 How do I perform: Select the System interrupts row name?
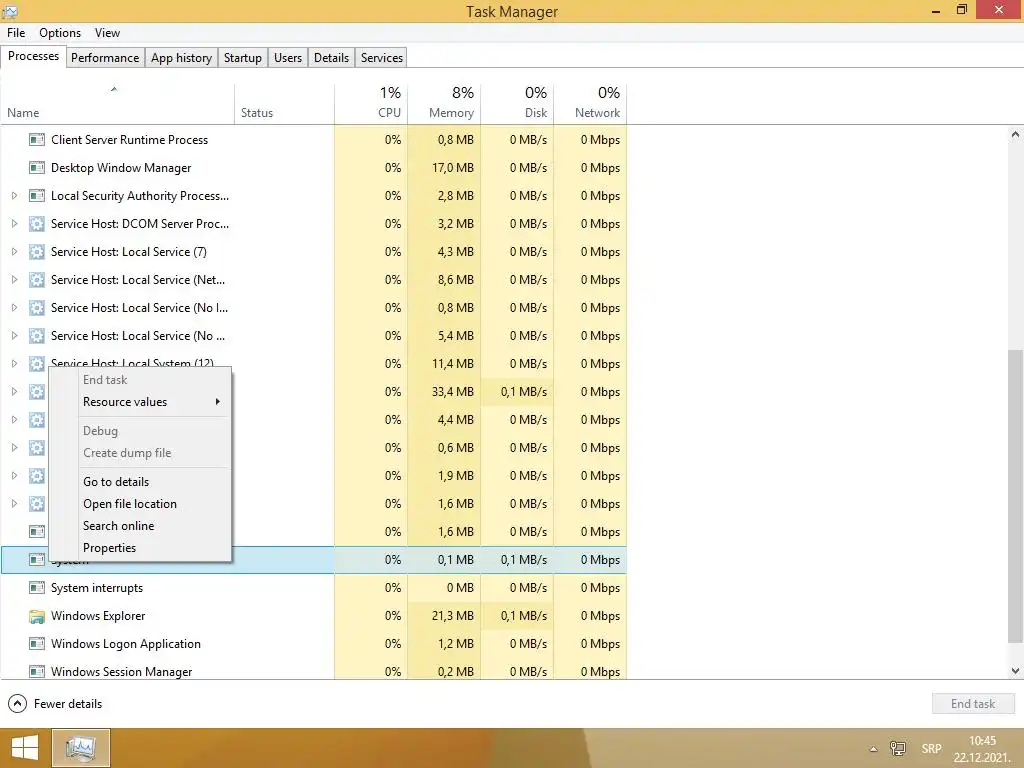pos(97,588)
